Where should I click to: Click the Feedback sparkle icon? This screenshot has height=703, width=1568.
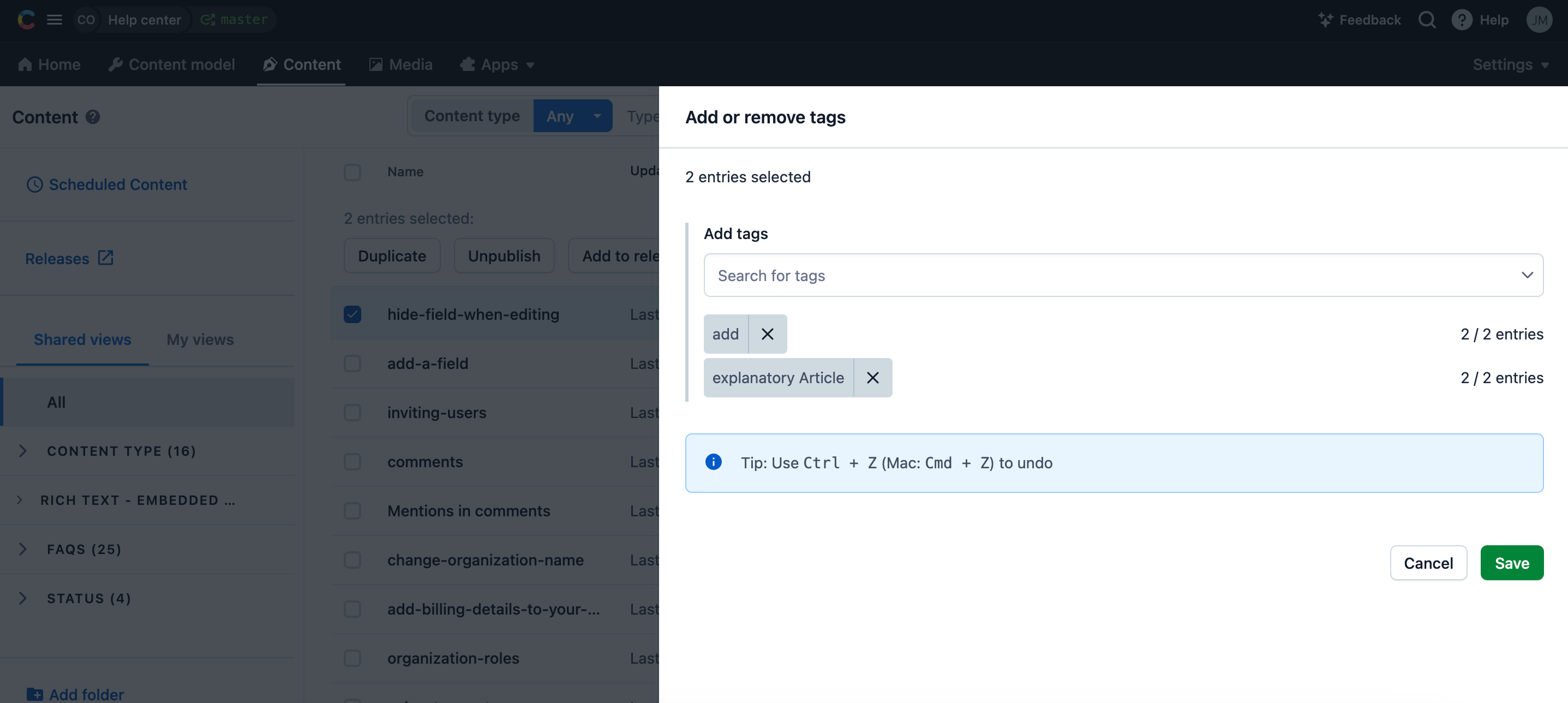(x=1325, y=20)
